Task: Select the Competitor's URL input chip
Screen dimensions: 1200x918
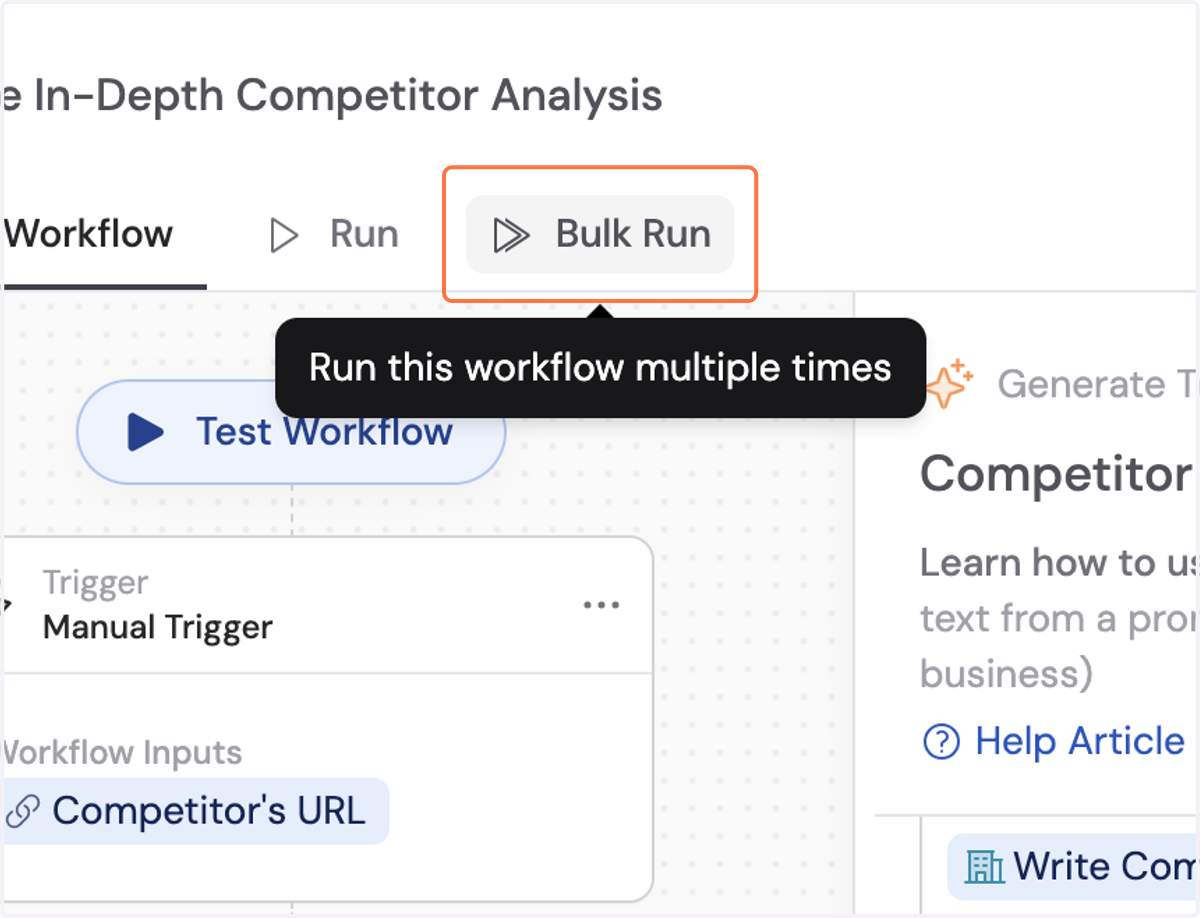Action: point(194,811)
